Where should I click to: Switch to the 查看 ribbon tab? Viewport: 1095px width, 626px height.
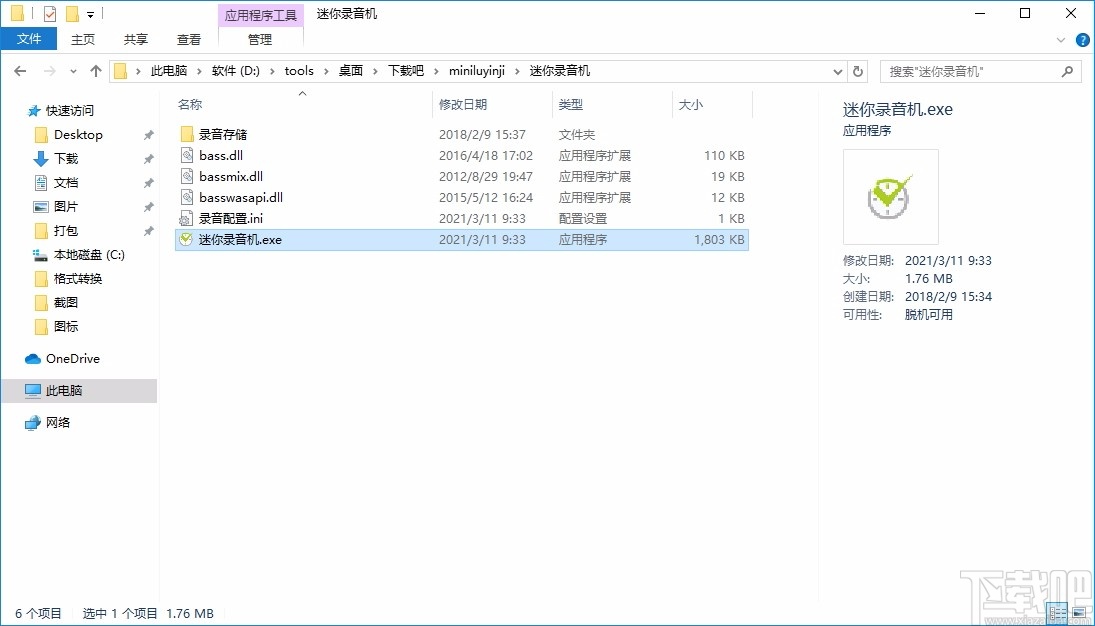click(x=189, y=39)
